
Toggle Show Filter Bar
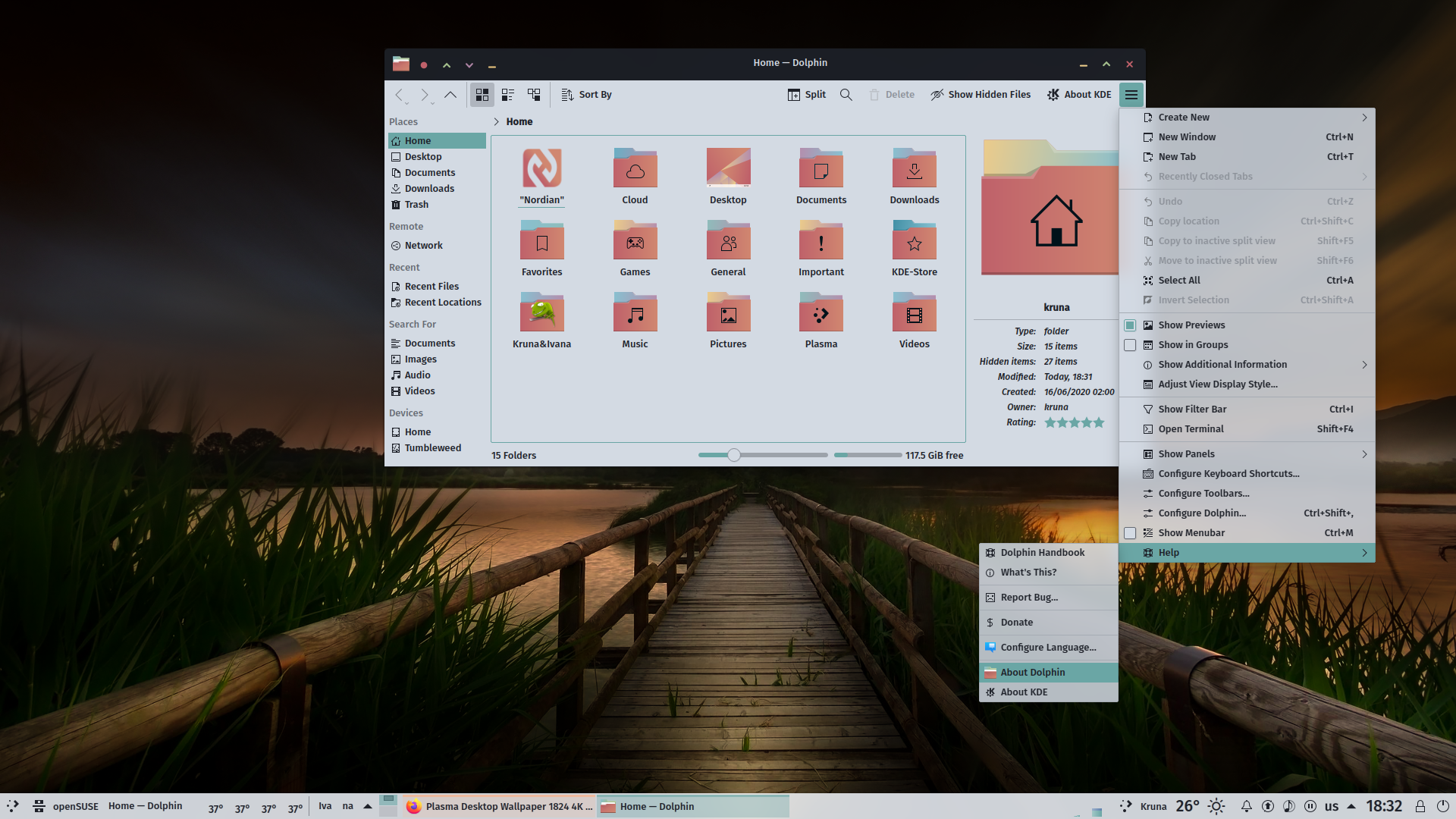click(1247, 409)
